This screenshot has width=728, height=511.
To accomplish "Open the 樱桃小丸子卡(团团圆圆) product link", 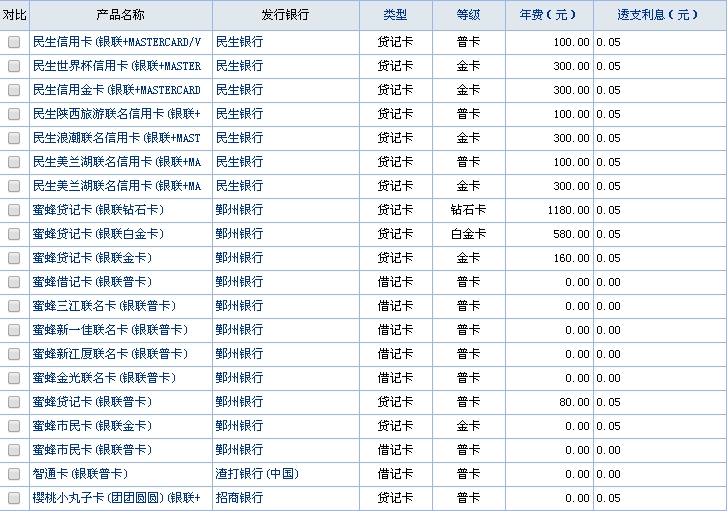I will [117, 498].
